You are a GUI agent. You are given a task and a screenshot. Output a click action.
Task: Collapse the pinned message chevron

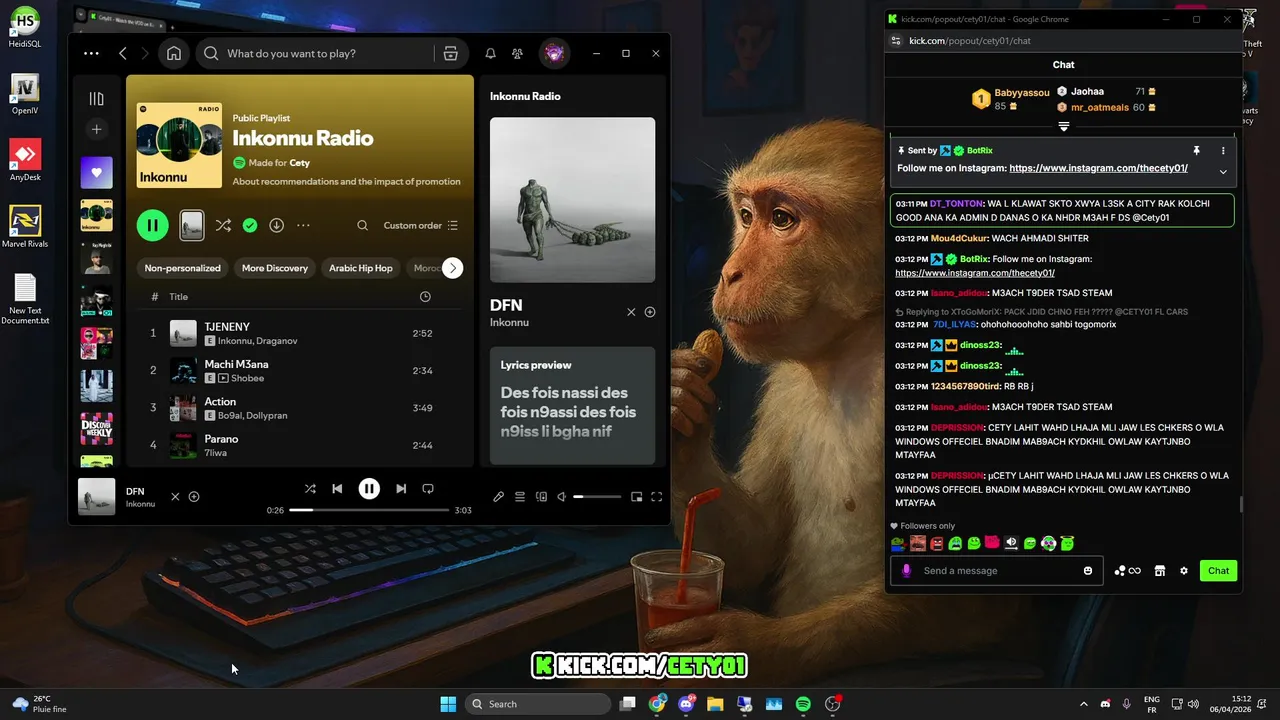pyautogui.click(x=1222, y=172)
